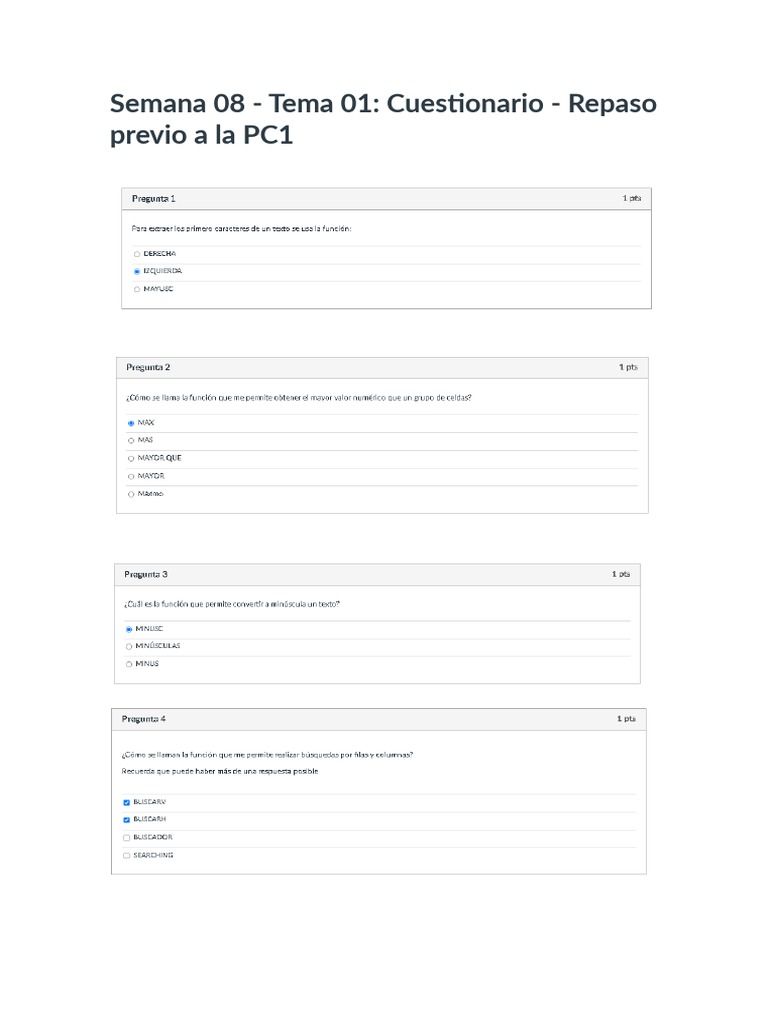Uncheck the BUSCARV checkbox
The width and height of the screenshot is (768, 1024).
click(x=126, y=802)
